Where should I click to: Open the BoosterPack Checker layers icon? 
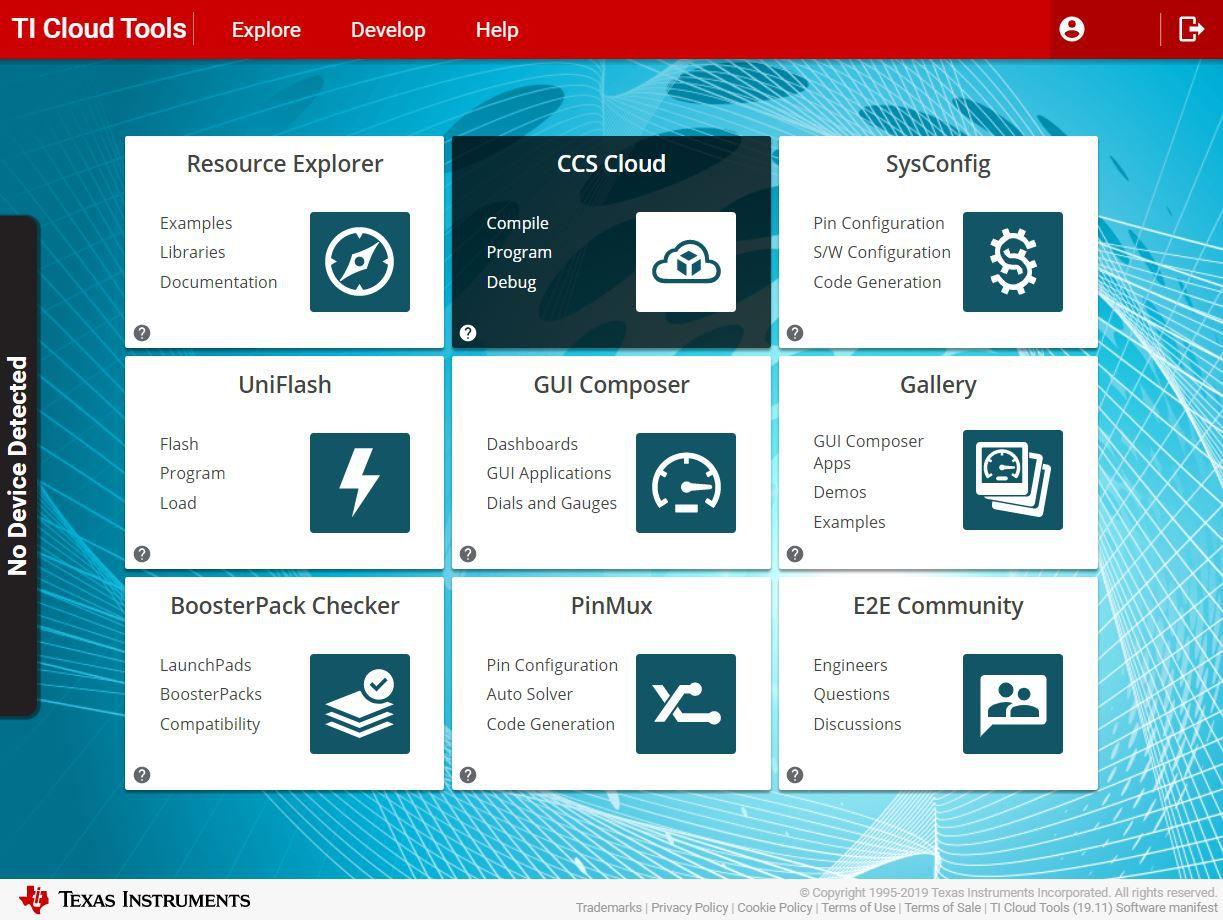pos(359,704)
